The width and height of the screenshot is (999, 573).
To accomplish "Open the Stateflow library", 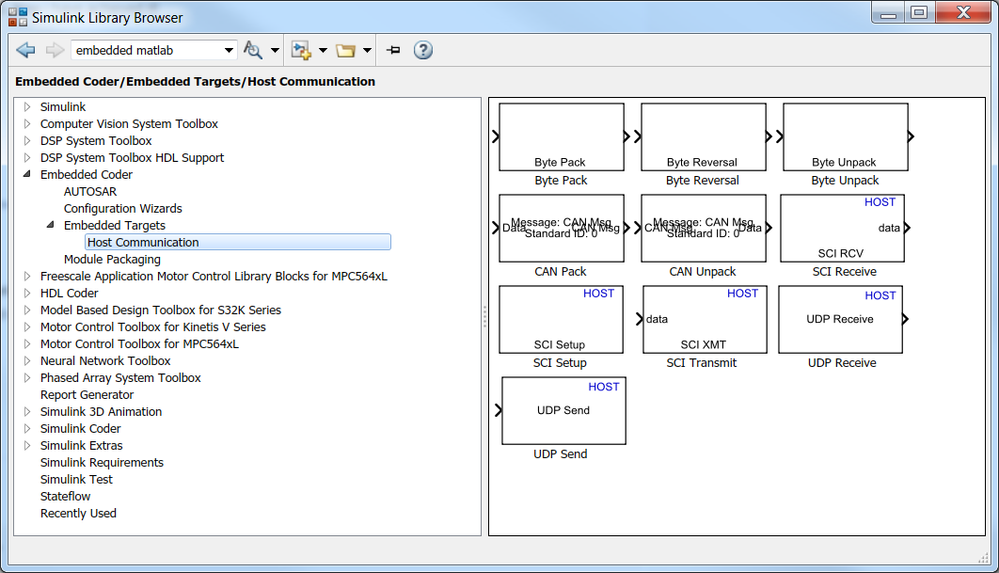I will [x=65, y=496].
